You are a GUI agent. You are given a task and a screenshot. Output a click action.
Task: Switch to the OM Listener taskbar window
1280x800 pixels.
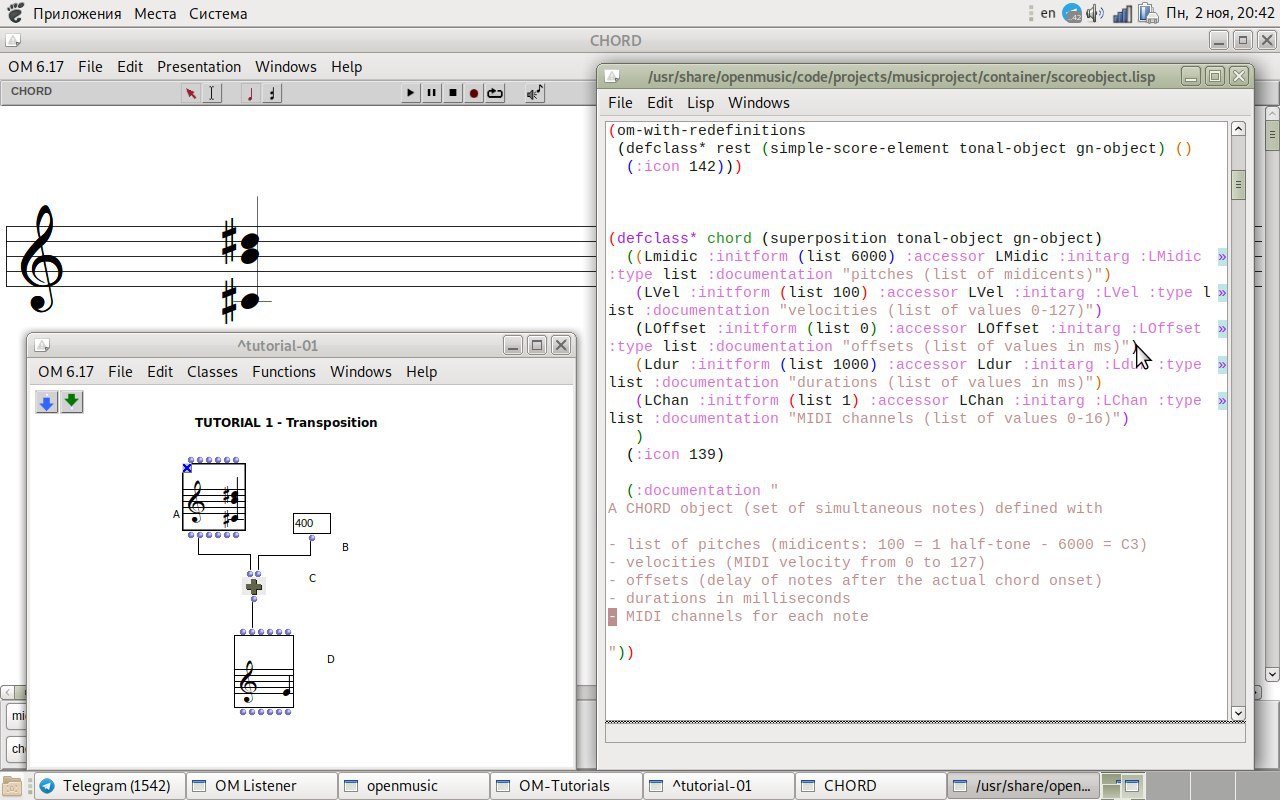pos(260,786)
